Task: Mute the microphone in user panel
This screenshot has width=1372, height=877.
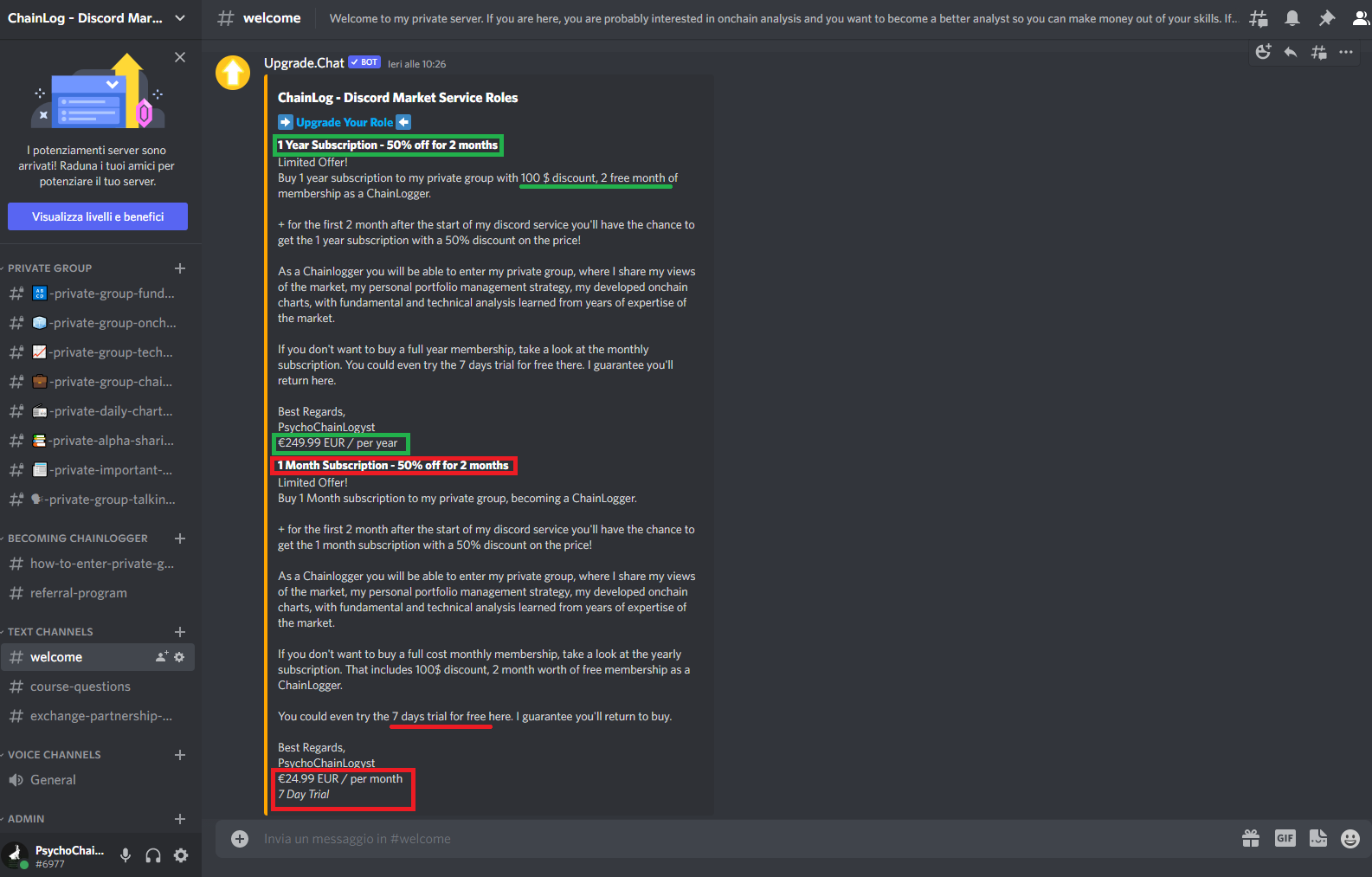Action: coord(126,855)
